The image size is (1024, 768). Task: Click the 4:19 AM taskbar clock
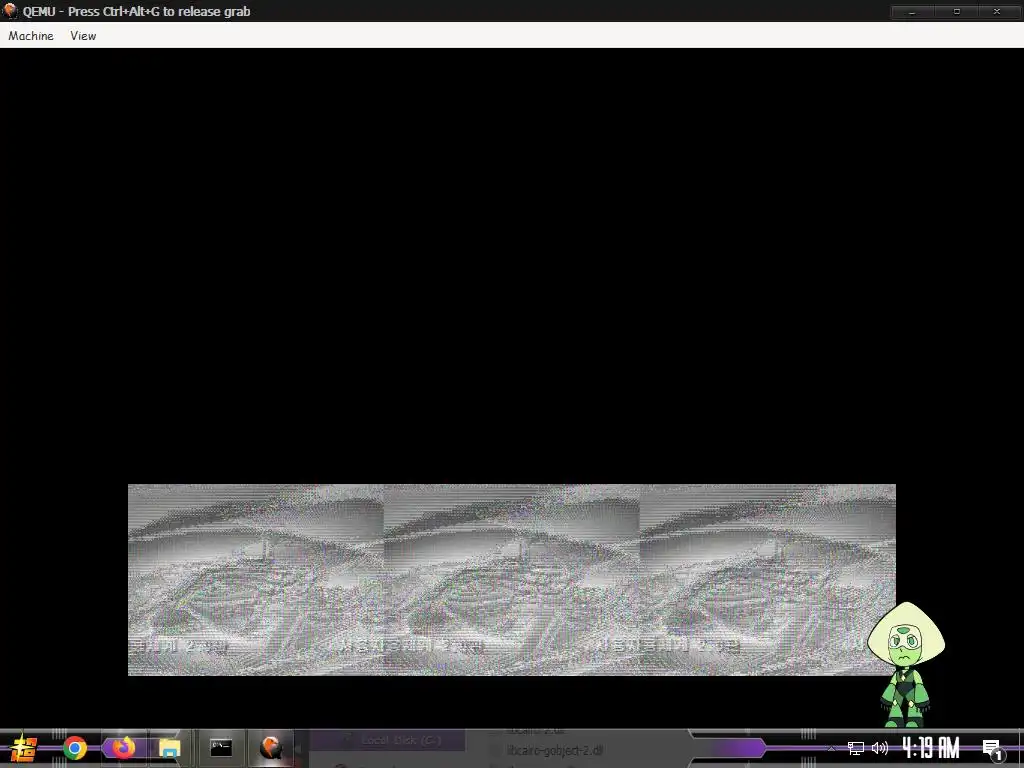(931, 748)
